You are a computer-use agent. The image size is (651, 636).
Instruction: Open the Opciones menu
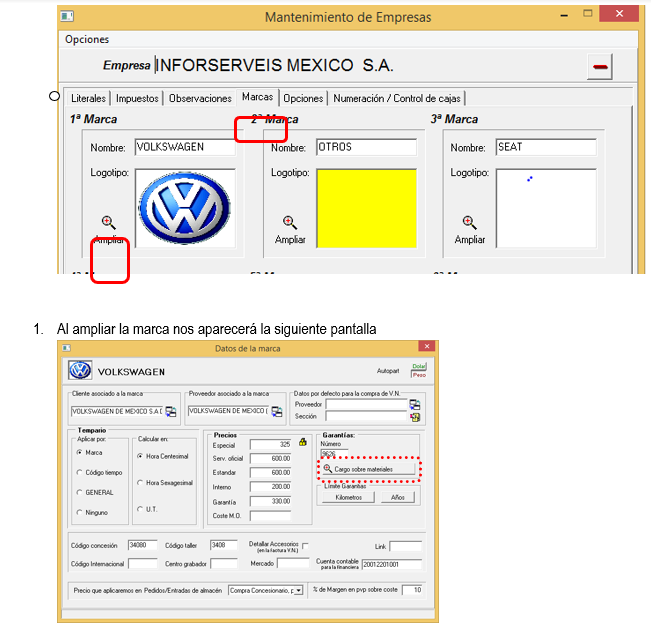pos(87,39)
